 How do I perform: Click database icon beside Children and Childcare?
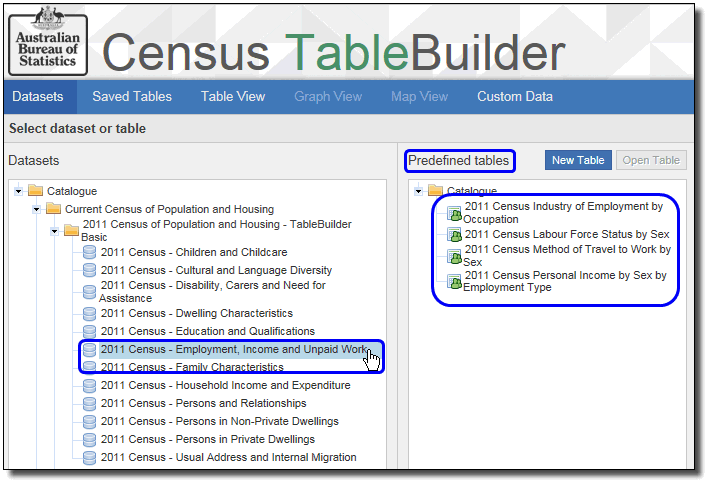pos(90,252)
